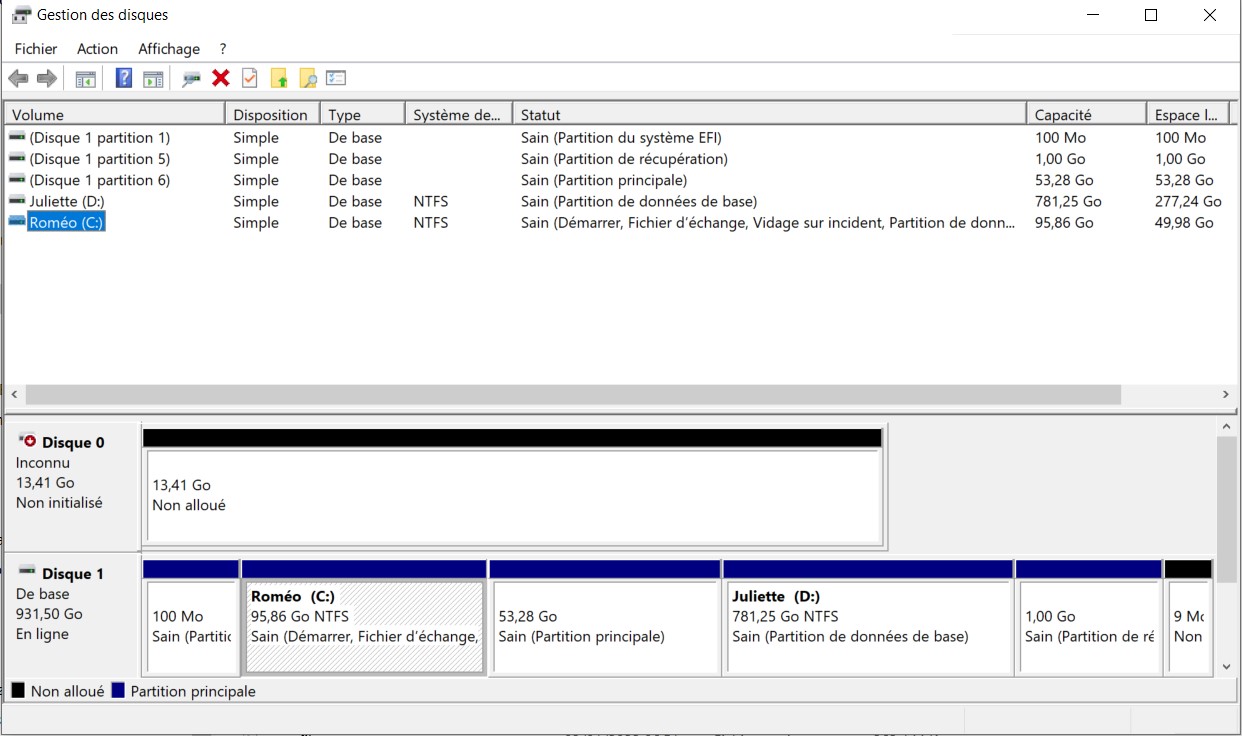Click the blue question mark help icon
This screenshot has width=1242, height=736.
click(x=124, y=79)
